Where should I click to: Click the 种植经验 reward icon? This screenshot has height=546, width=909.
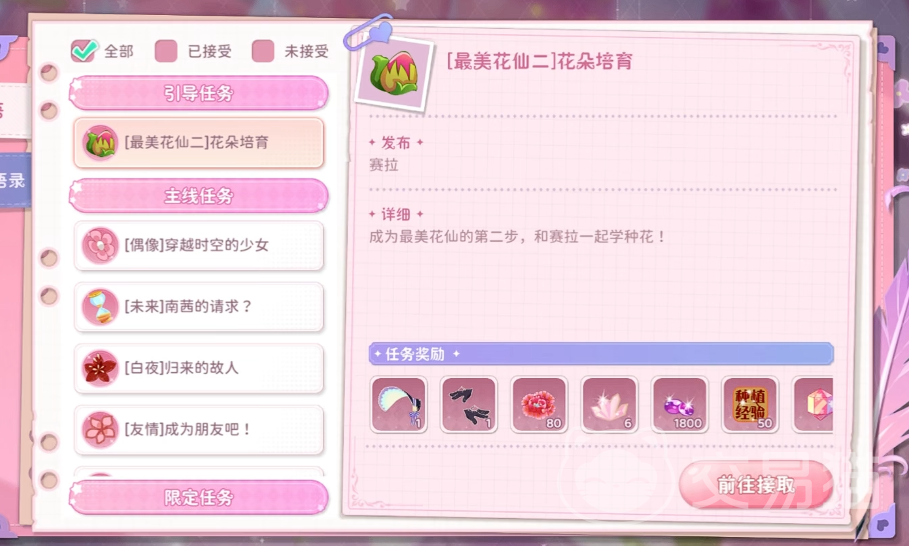pyautogui.click(x=750, y=404)
